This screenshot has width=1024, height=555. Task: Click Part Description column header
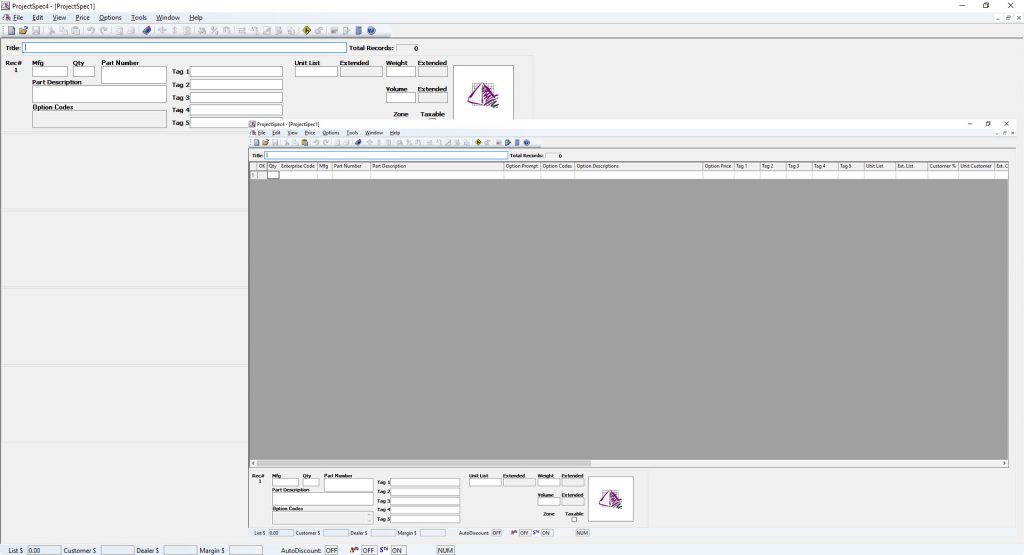pos(437,166)
